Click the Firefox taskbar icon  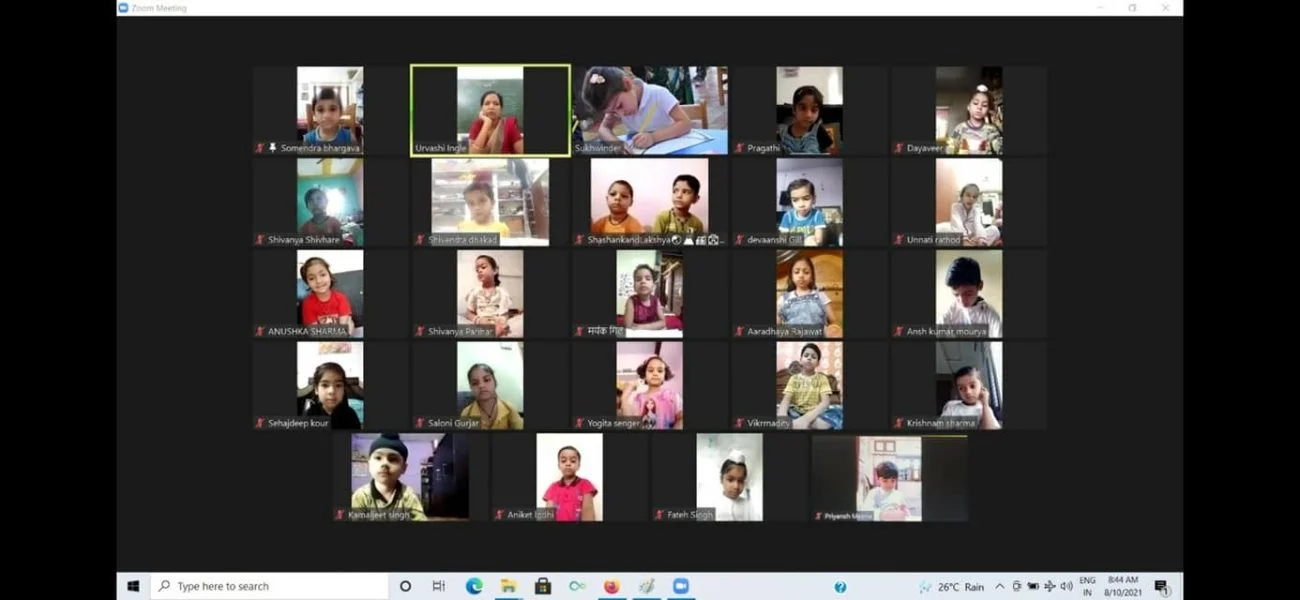pos(612,586)
